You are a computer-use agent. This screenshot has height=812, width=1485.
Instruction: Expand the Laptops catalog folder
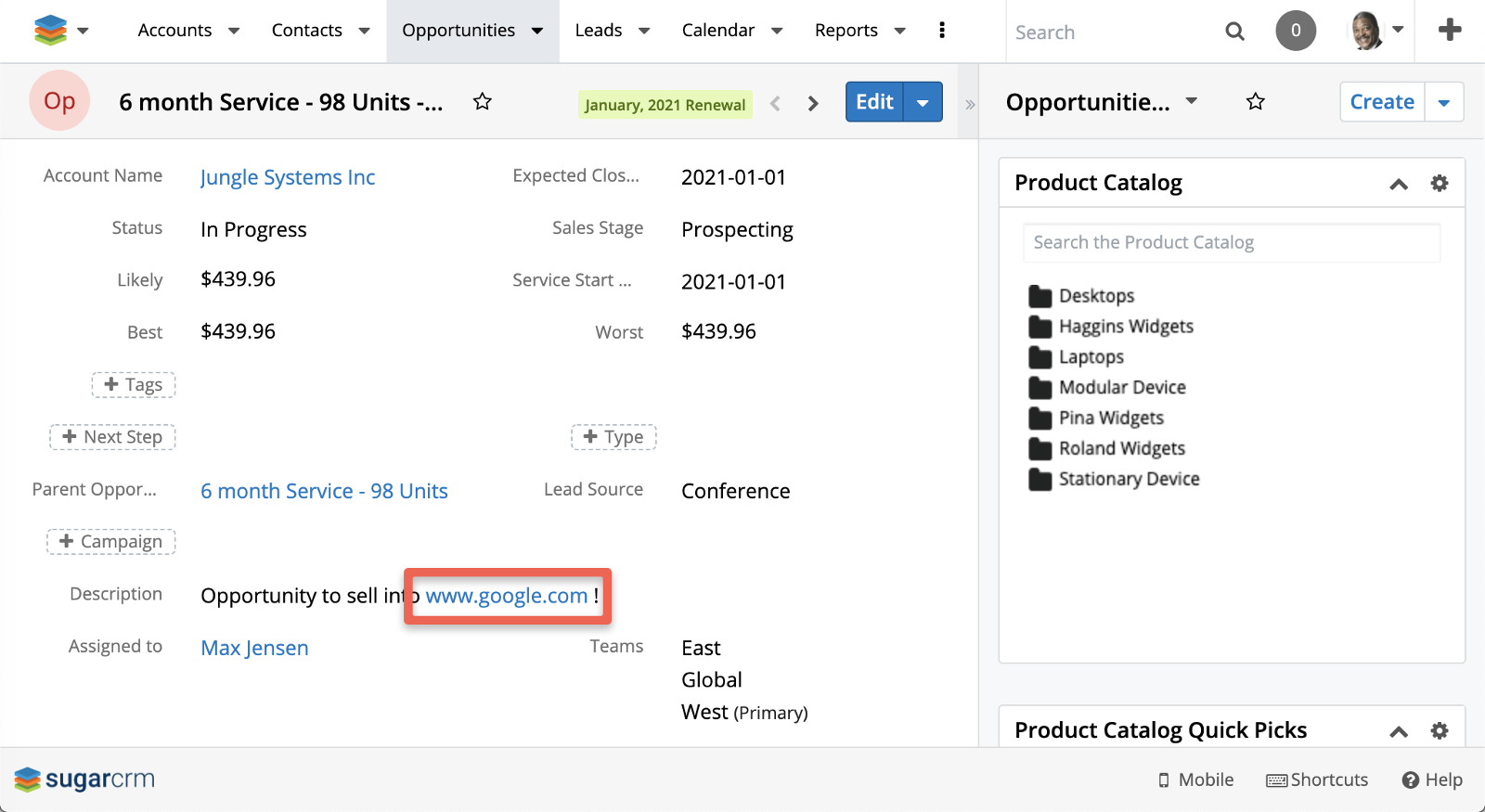tap(1091, 357)
